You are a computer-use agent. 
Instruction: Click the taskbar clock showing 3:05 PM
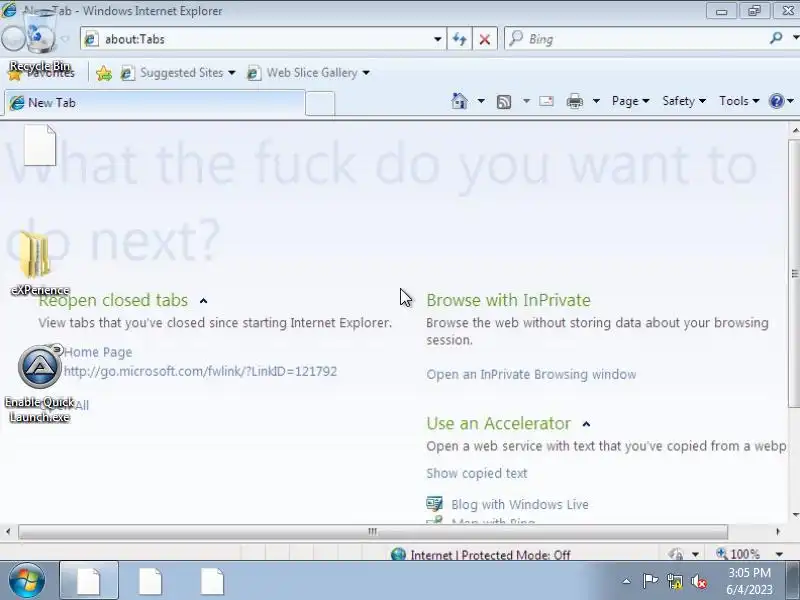(x=749, y=581)
